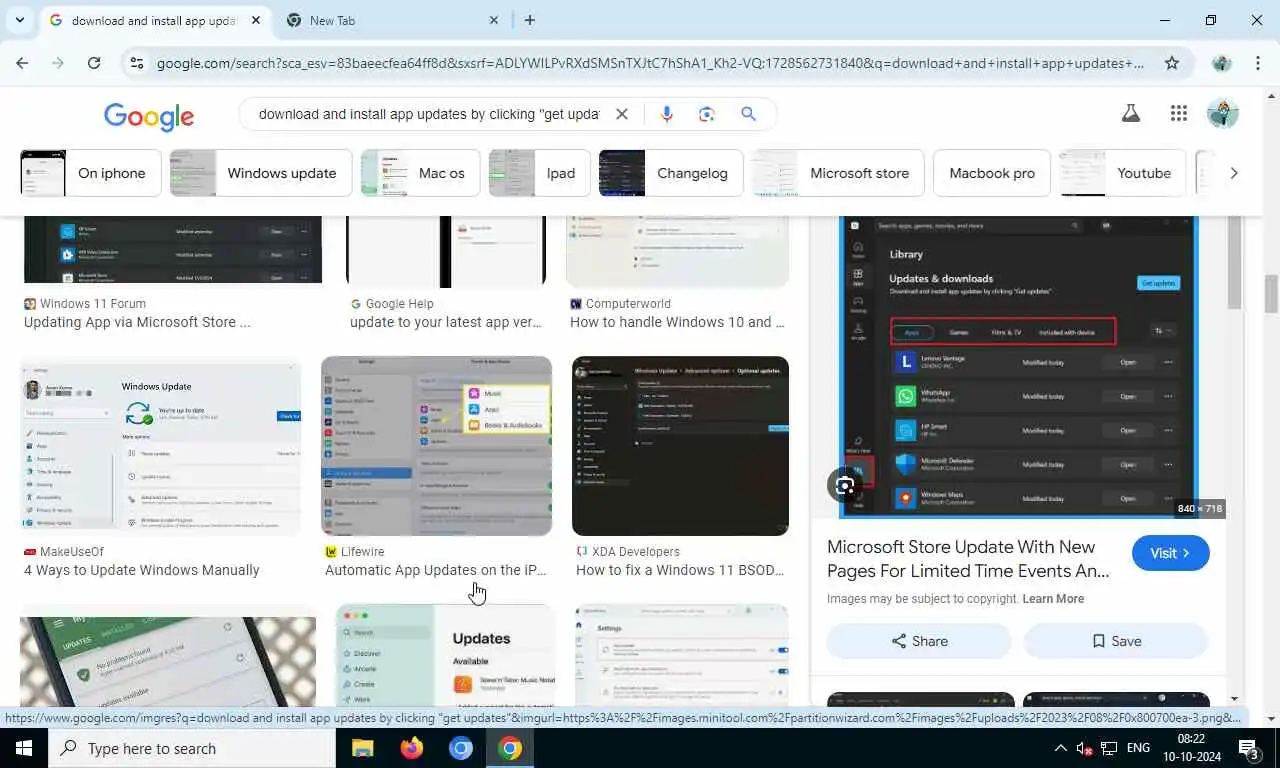Open the Mac App Store Updates thumbnail
Screen dimensions: 1280x768
pos(445,655)
